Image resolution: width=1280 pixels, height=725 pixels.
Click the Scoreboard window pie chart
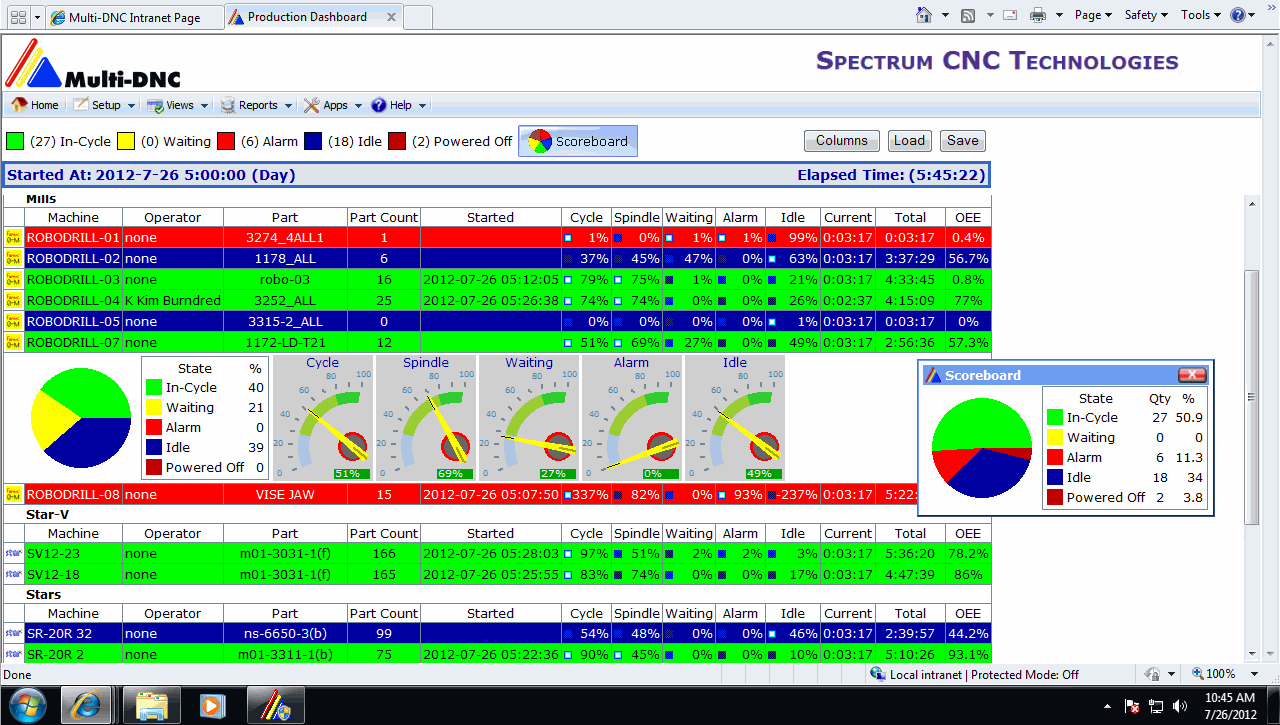click(x=981, y=447)
